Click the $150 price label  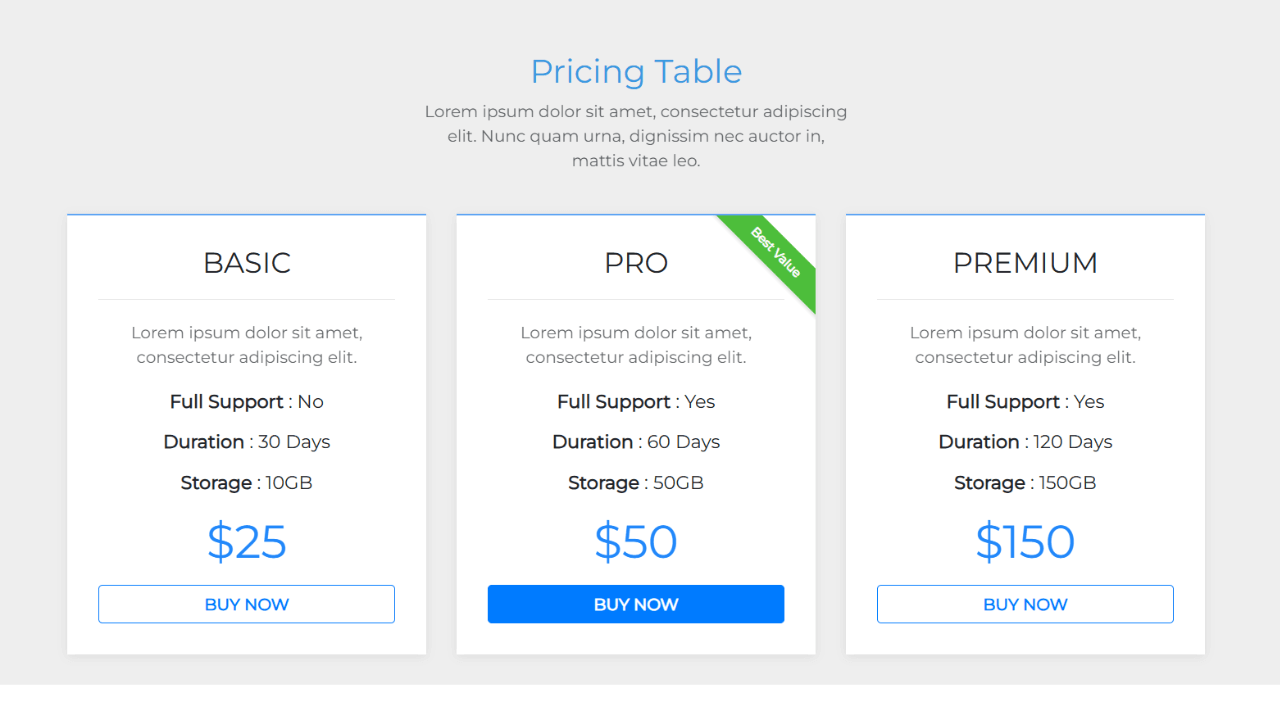pyautogui.click(x=1025, y=542)
